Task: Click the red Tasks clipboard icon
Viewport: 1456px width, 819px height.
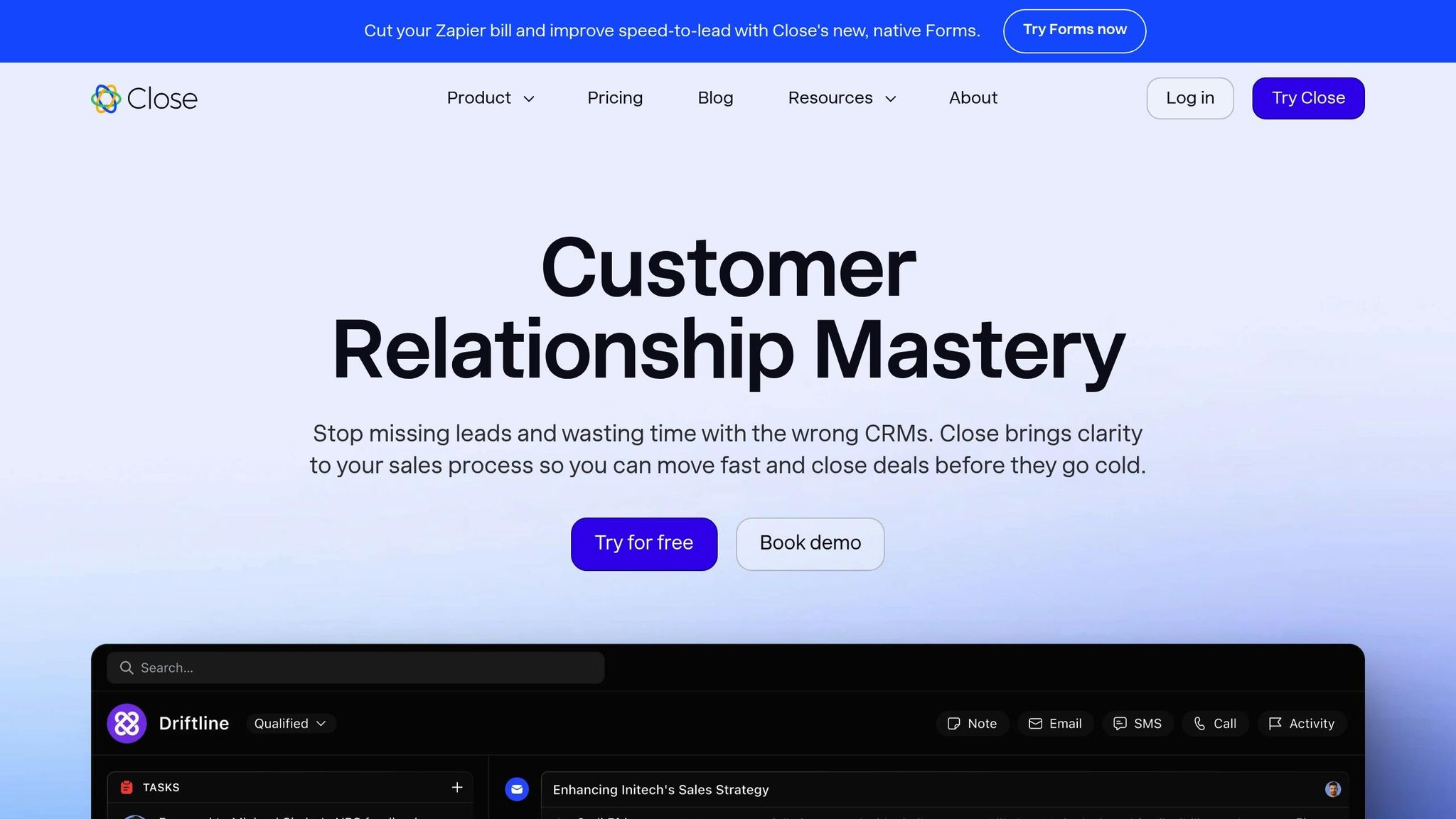Action: 127,787
